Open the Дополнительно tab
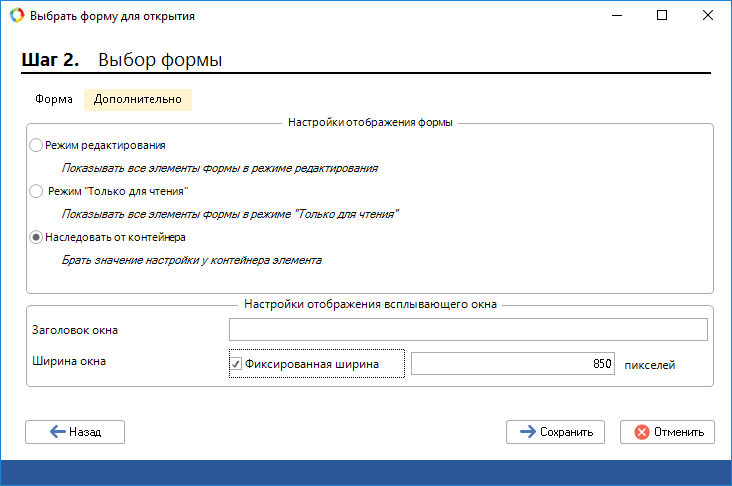The height and width of the screenshot is (486, 732). pyautogui.click(x=138, y=99)
